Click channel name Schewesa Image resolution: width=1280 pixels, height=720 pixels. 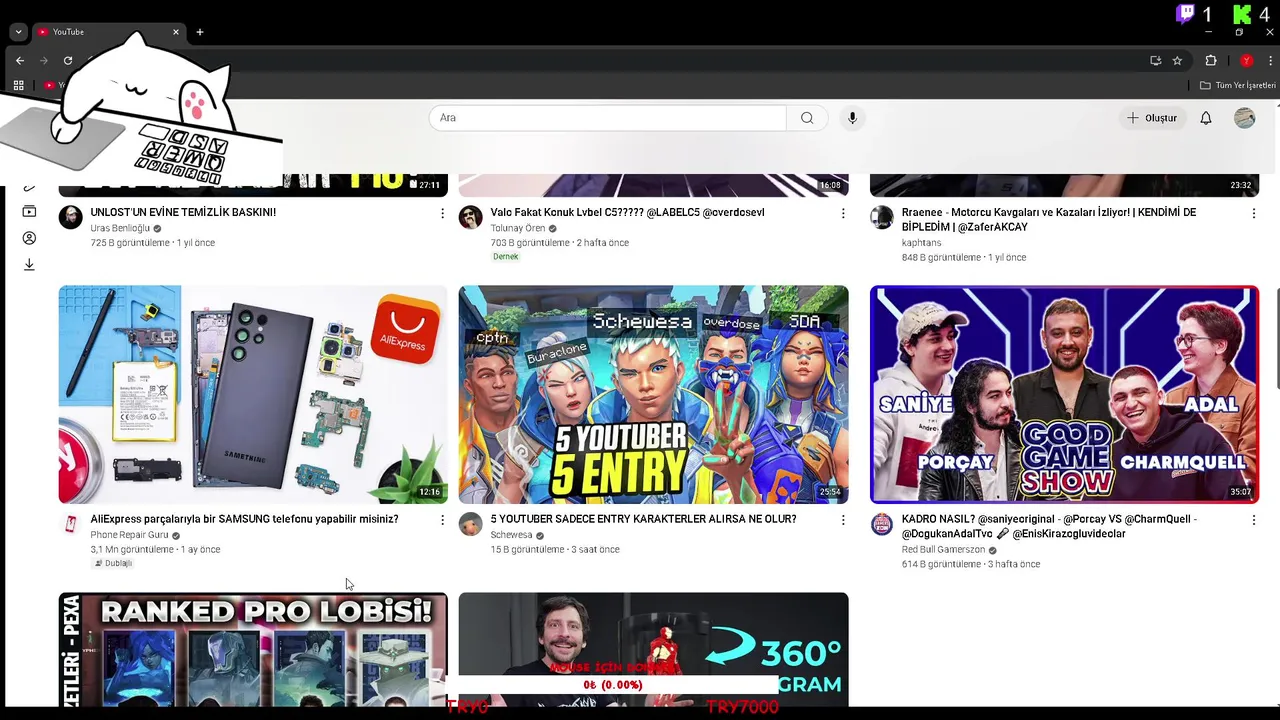click(511, 535)
